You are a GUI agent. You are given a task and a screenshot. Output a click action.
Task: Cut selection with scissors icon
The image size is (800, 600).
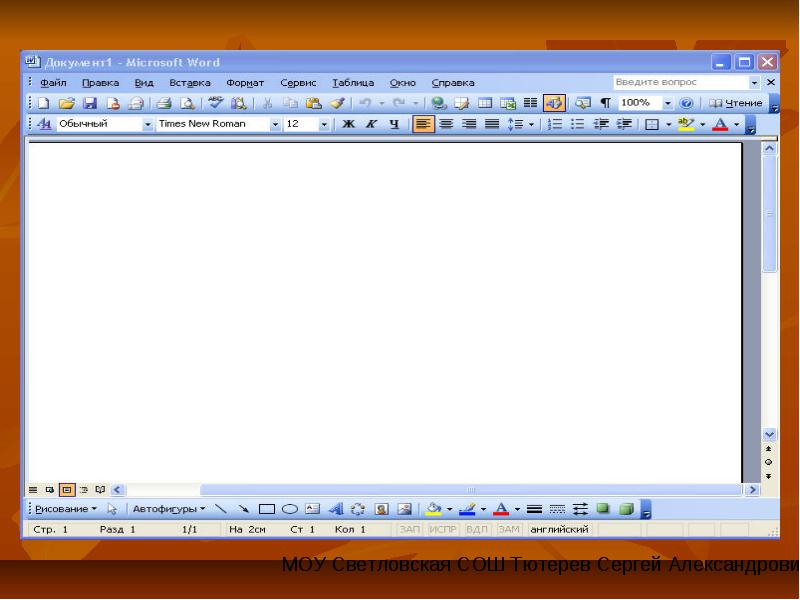click(267, 104)
